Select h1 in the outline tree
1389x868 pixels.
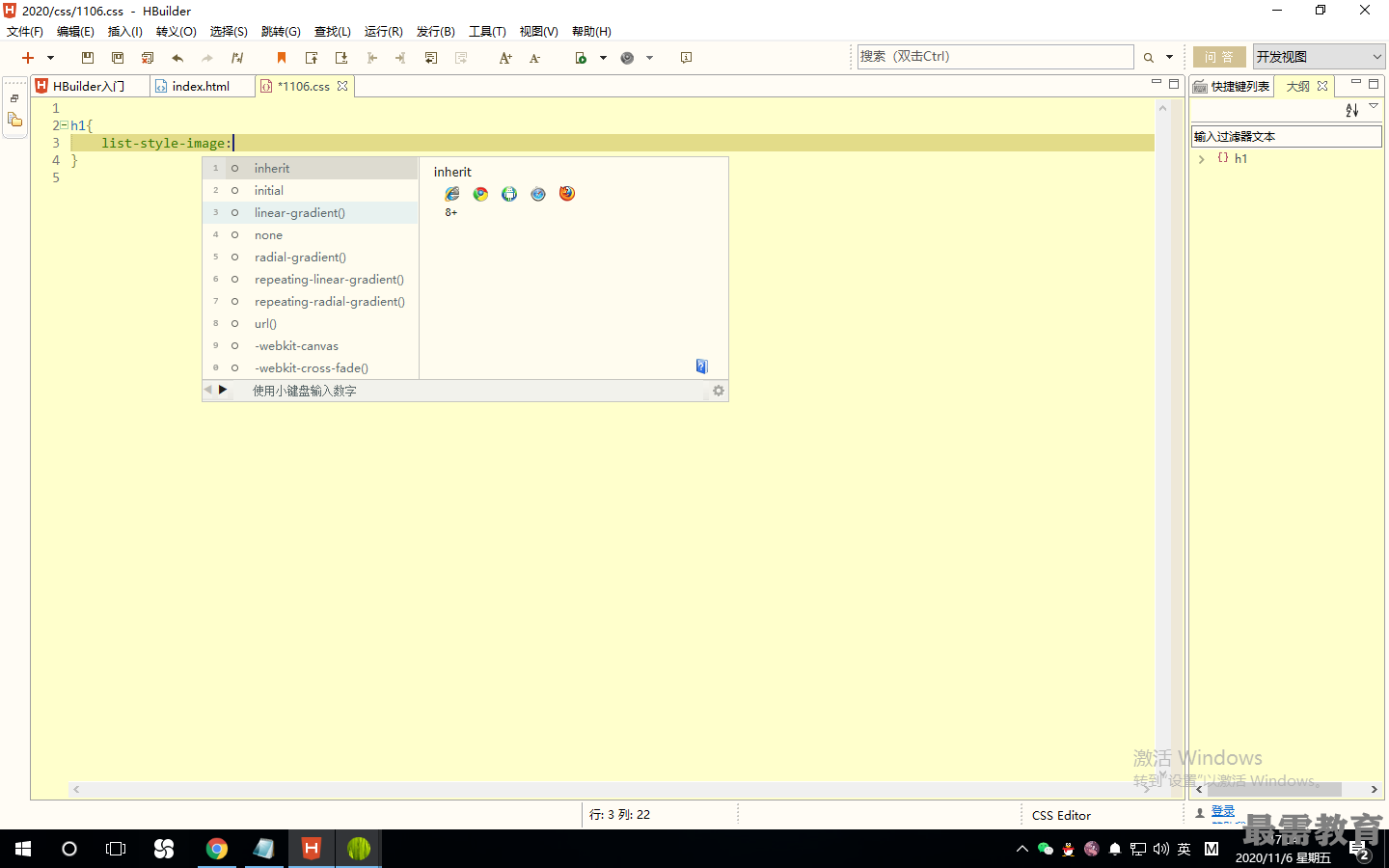pos(1240,159)
